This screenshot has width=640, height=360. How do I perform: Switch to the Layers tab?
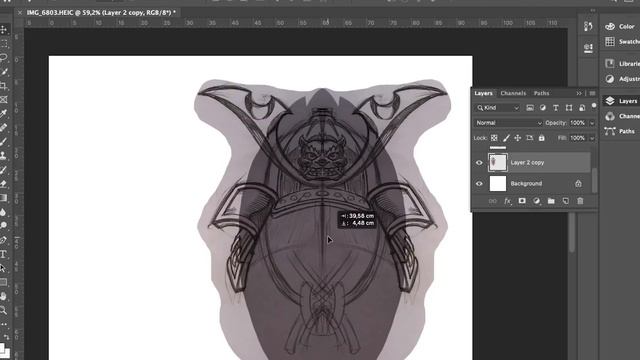click(x=483, y=93)
